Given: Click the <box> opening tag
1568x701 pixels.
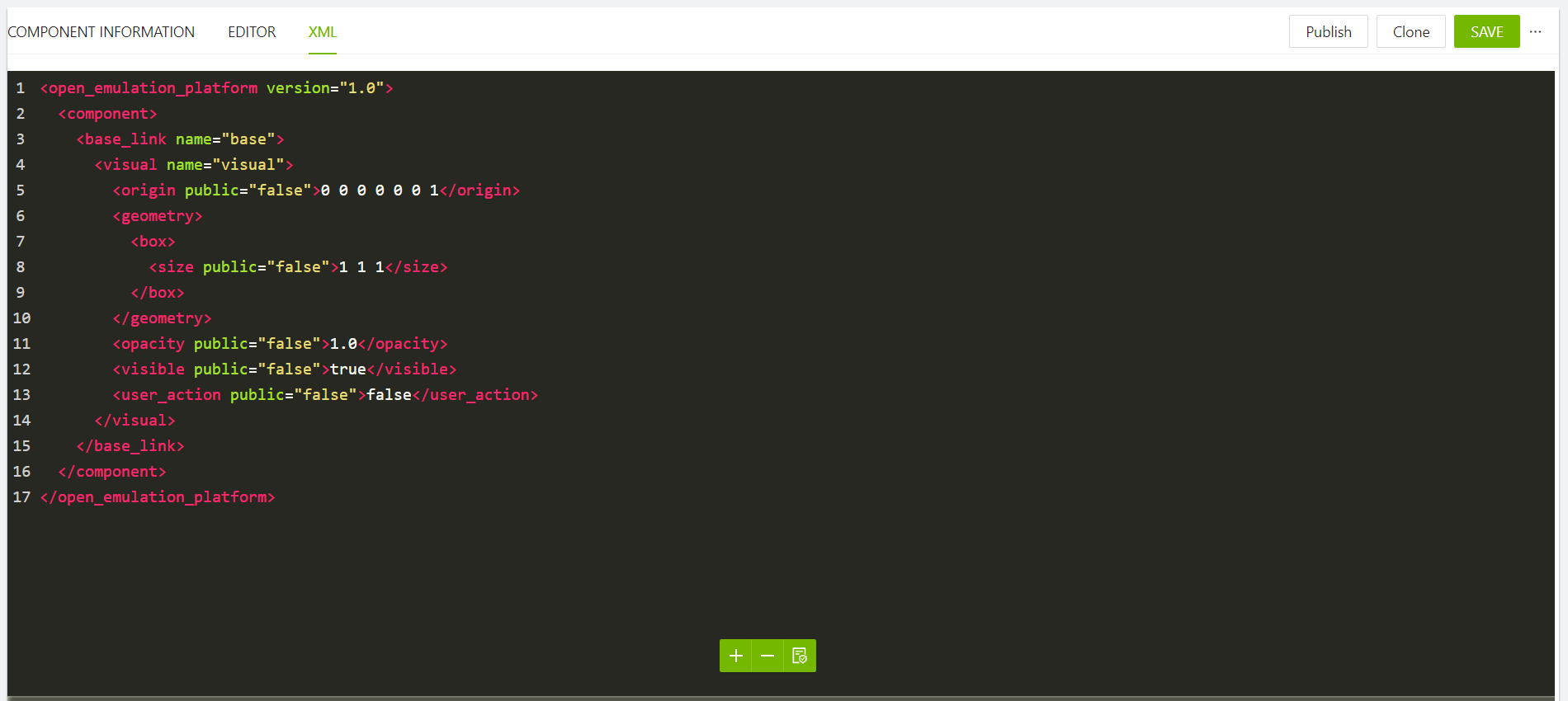Looking at the screenshot, I should 153,241.
